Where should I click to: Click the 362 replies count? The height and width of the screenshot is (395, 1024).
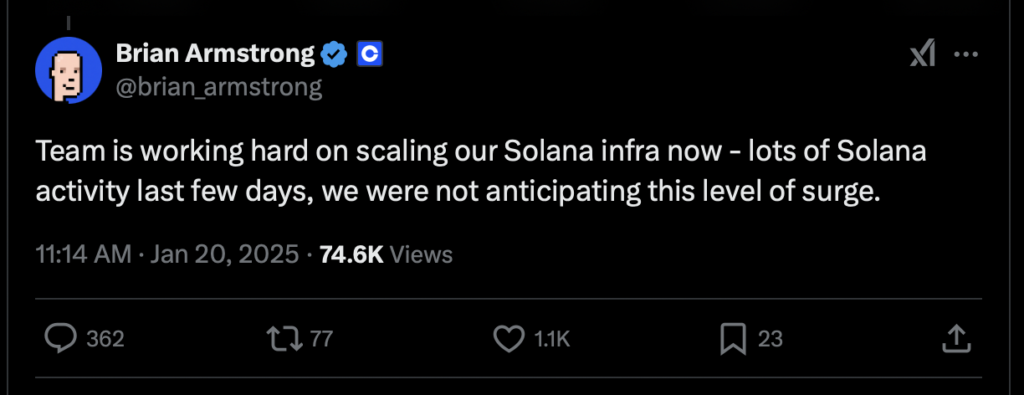tap(105, 339)
